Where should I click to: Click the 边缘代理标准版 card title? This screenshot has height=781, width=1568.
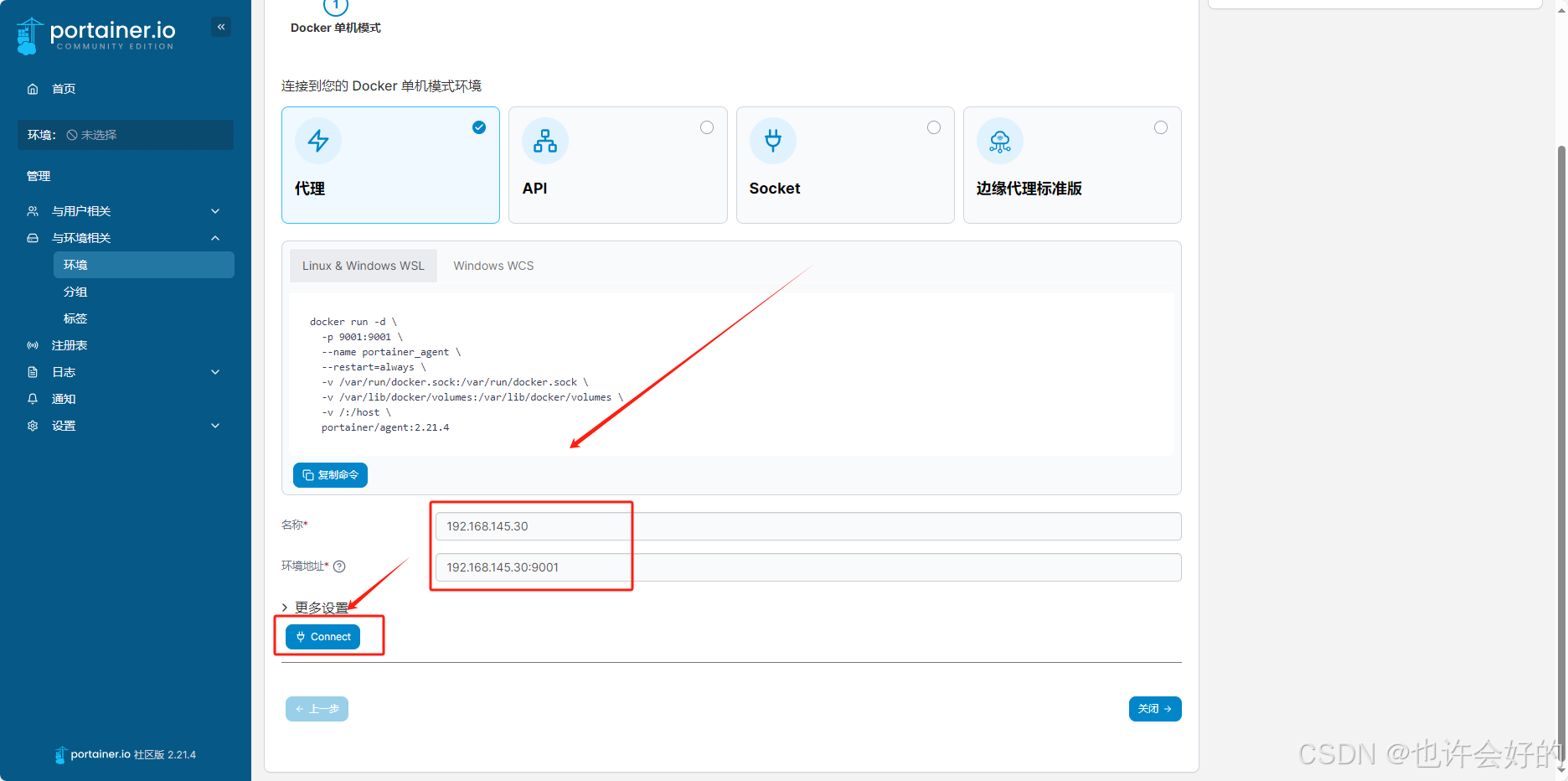(1029, 189)
